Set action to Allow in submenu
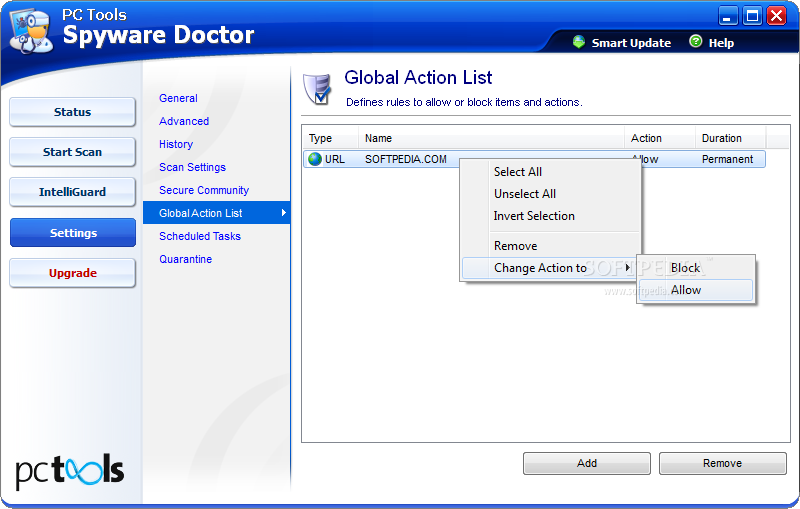The width and height of the screenshot is (800, 509). tap(696, 290)
